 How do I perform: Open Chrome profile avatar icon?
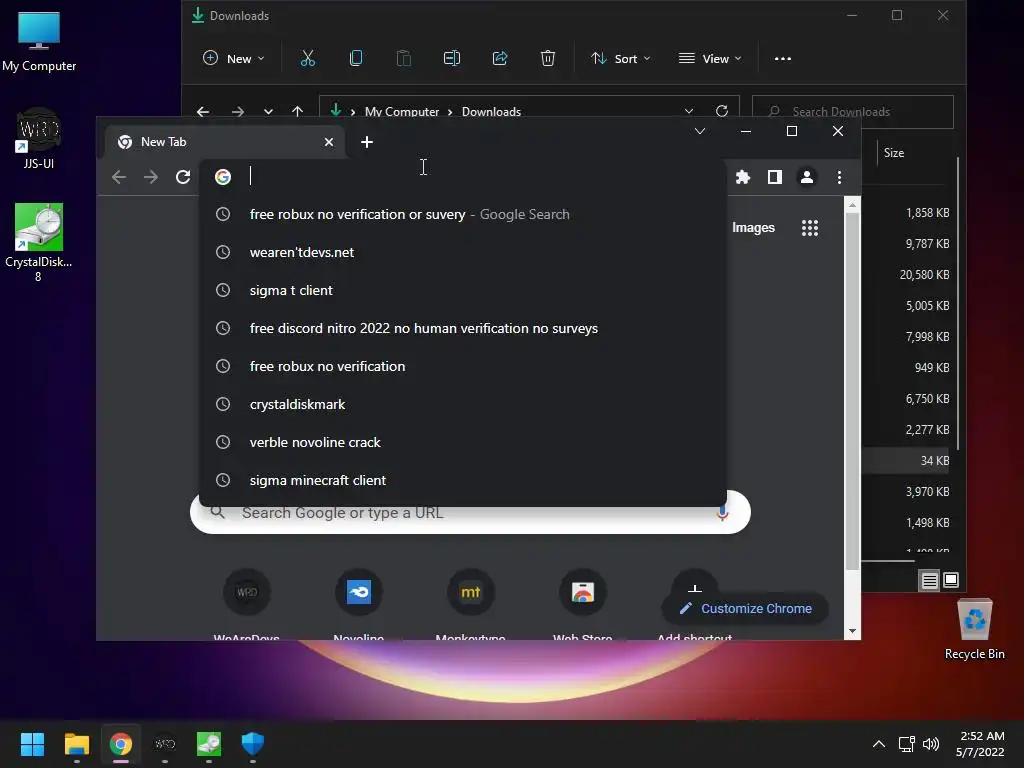click(807, 177)
